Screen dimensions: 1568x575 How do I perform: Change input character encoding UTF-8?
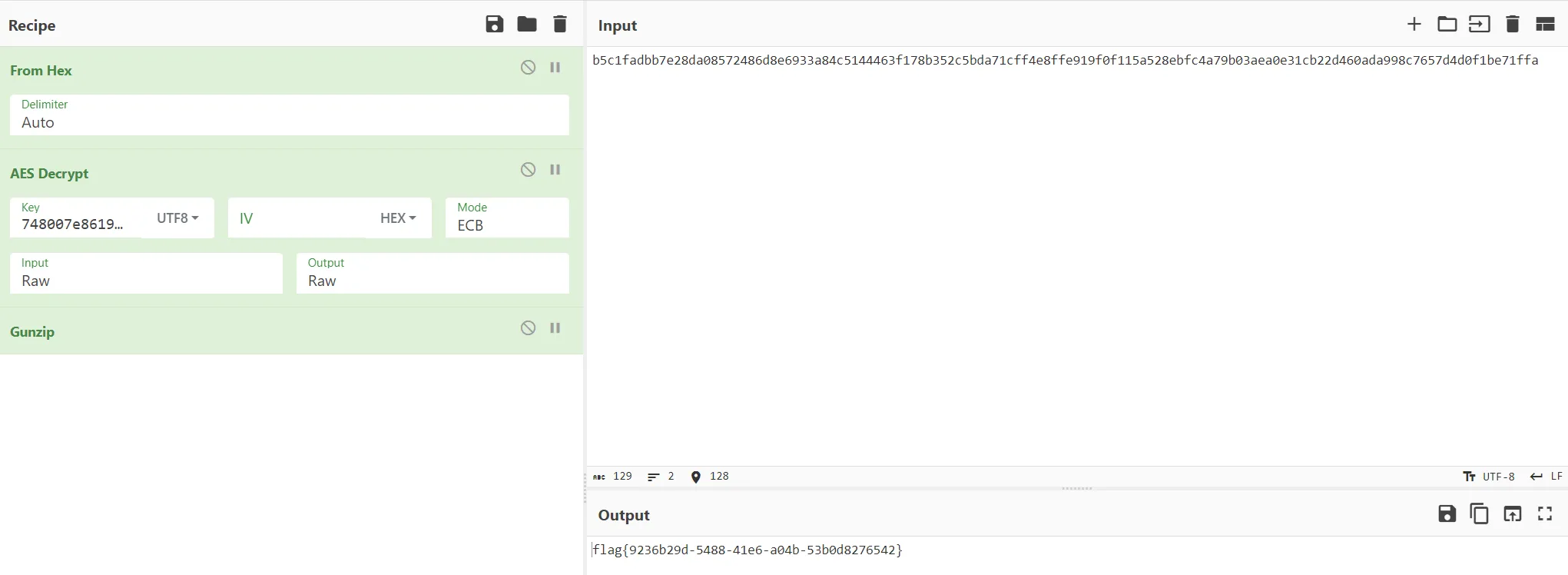point(1489,477)
